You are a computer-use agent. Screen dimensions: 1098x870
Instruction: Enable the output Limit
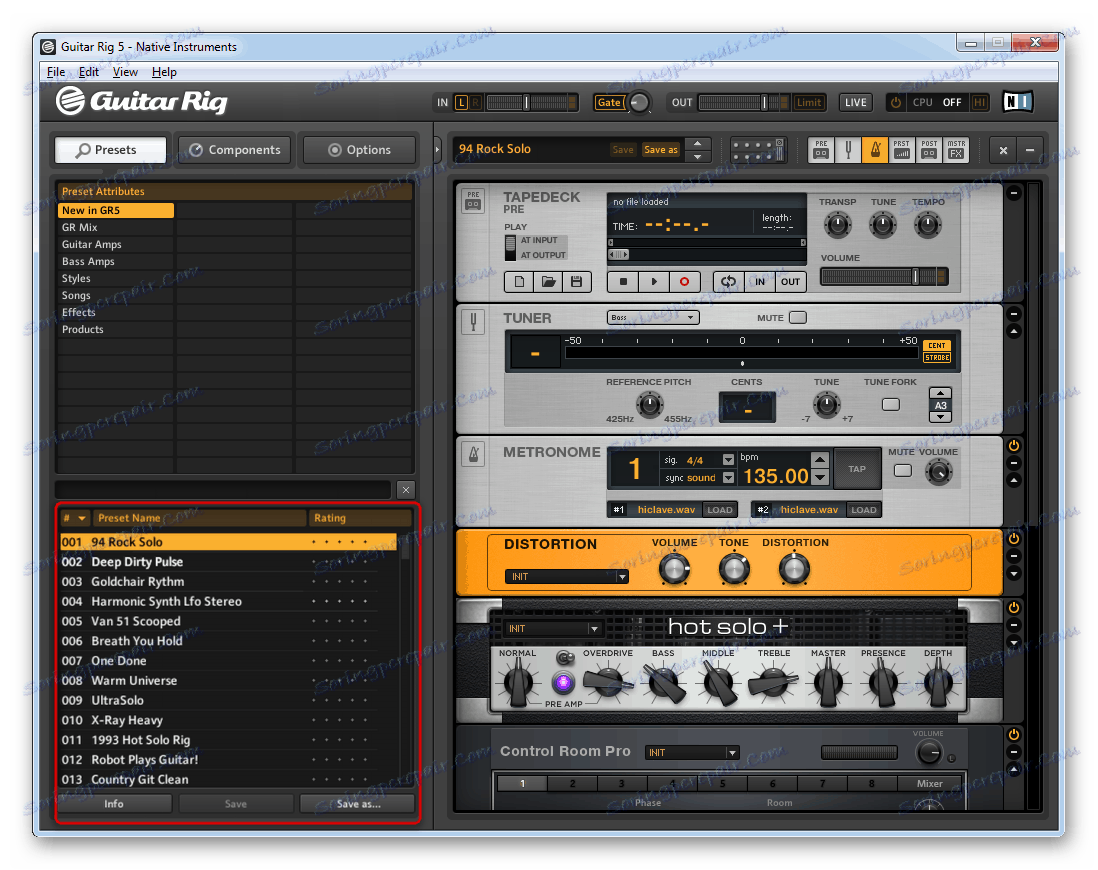(x=809, y=102)
